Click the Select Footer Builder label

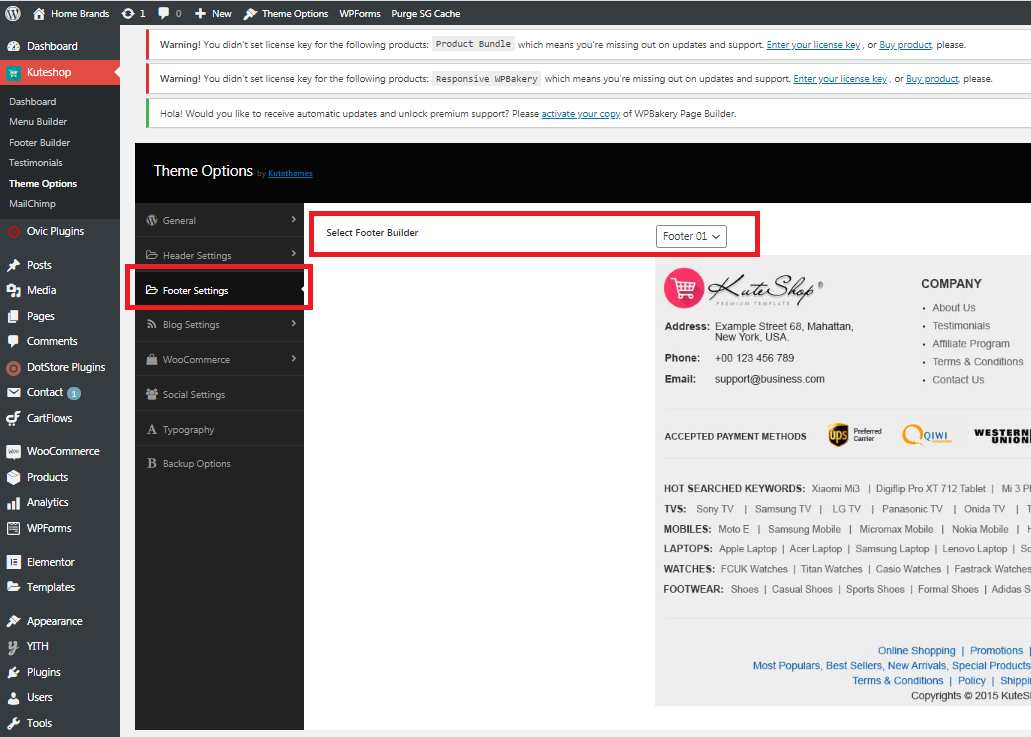tap(372, 233)
